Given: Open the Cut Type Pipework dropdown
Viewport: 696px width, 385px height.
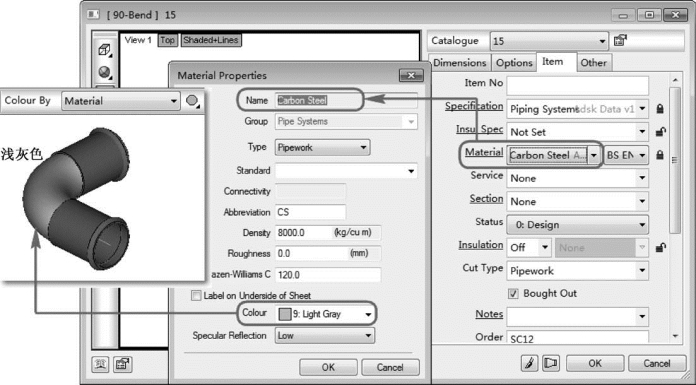Looking at the screenshot, I should 577,270.
